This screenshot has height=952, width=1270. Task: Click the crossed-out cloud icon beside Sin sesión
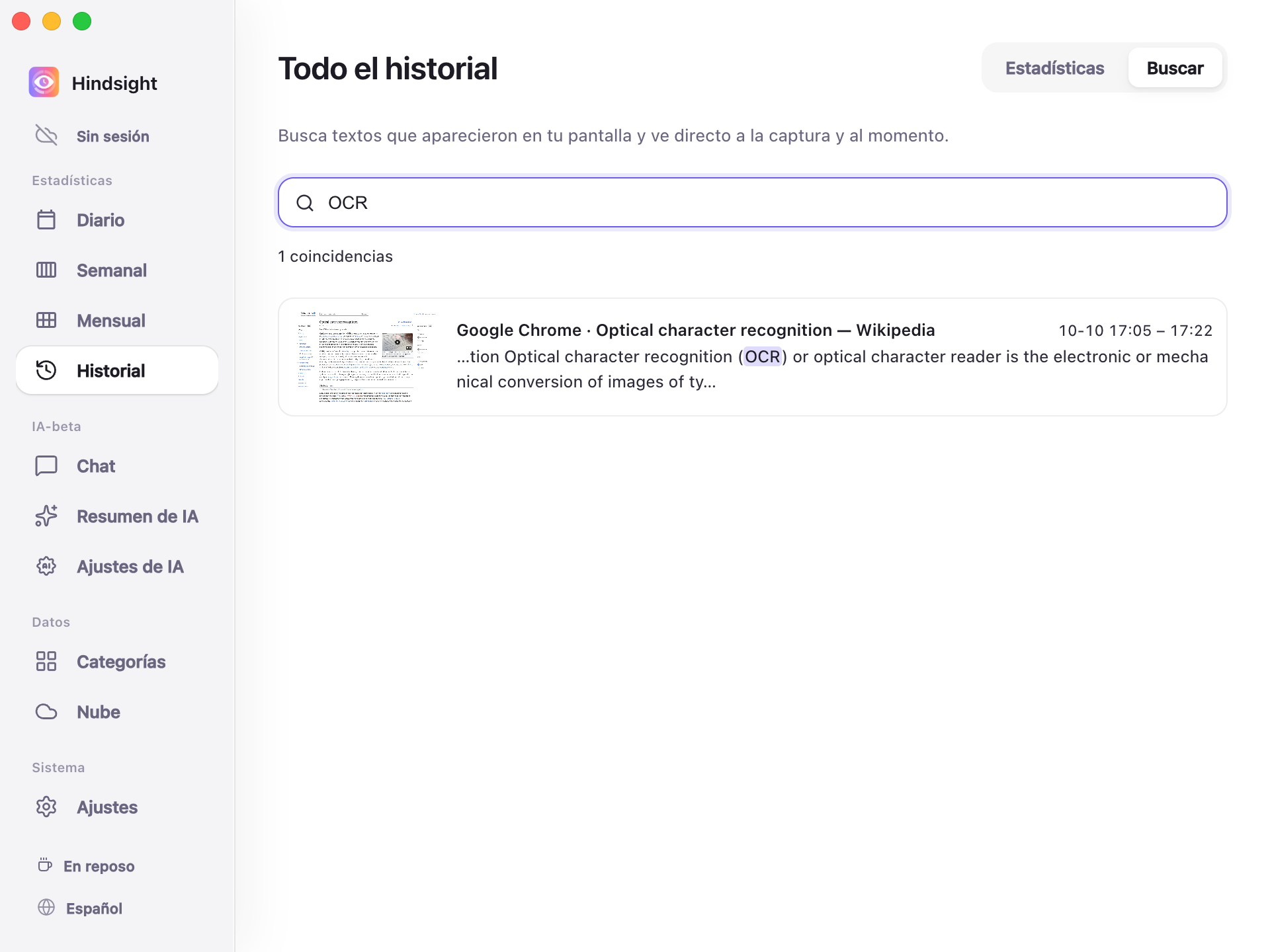(x=46, y=136)
